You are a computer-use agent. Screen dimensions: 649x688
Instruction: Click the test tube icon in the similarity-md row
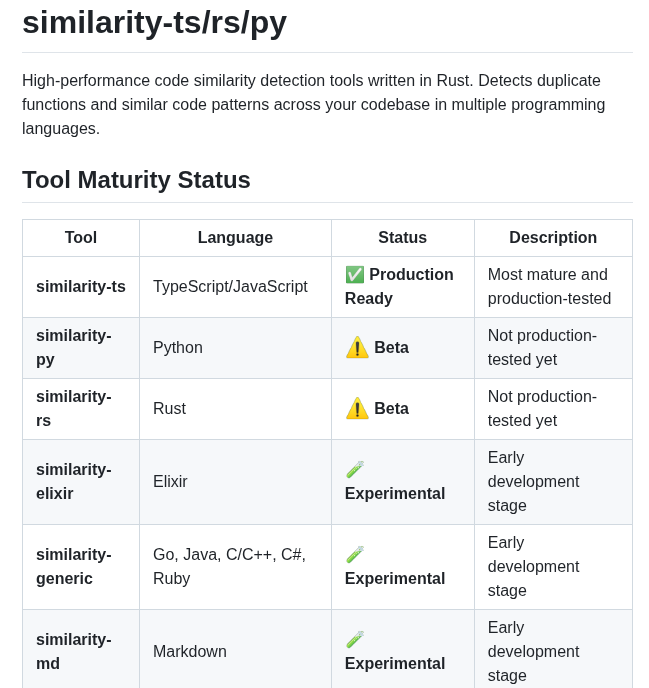355,639
